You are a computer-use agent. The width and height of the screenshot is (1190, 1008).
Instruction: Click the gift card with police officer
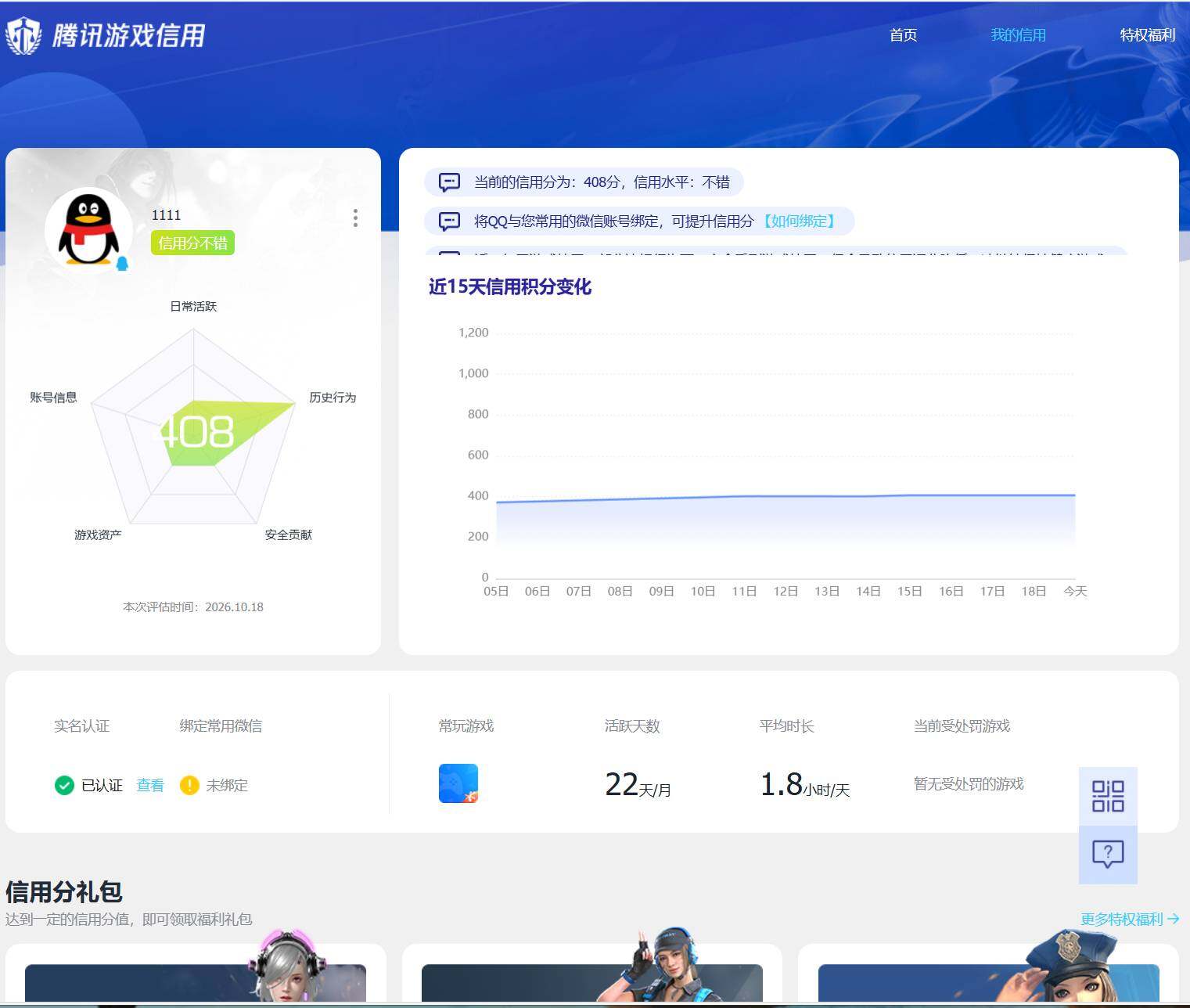click(988, 973)
